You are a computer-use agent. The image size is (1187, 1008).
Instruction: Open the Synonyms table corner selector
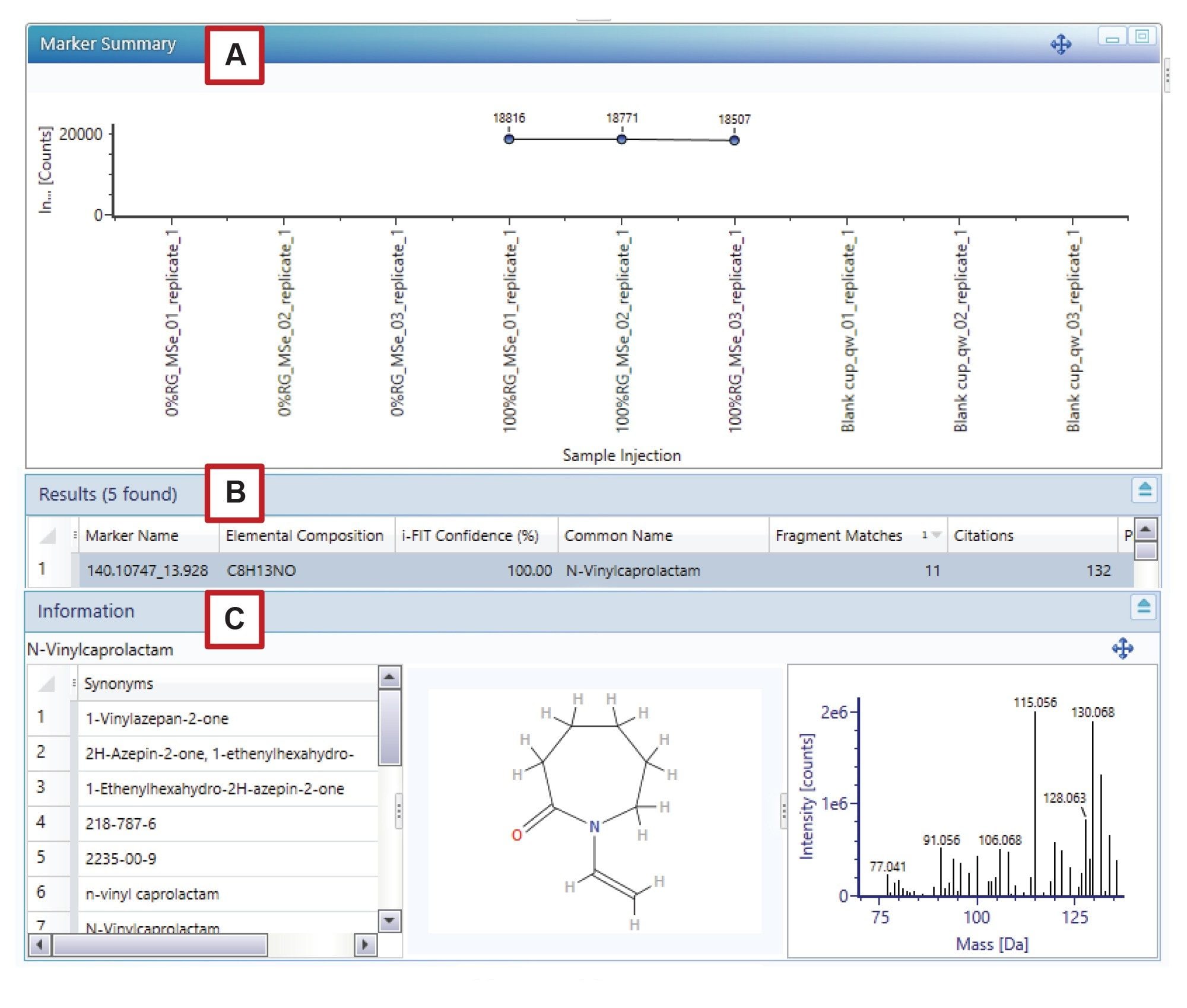[x=46, y=683]
